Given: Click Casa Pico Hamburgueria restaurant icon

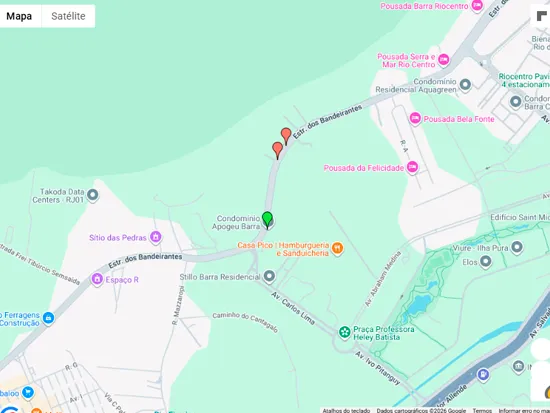Looking at the screenshot, I should (337, 248).
